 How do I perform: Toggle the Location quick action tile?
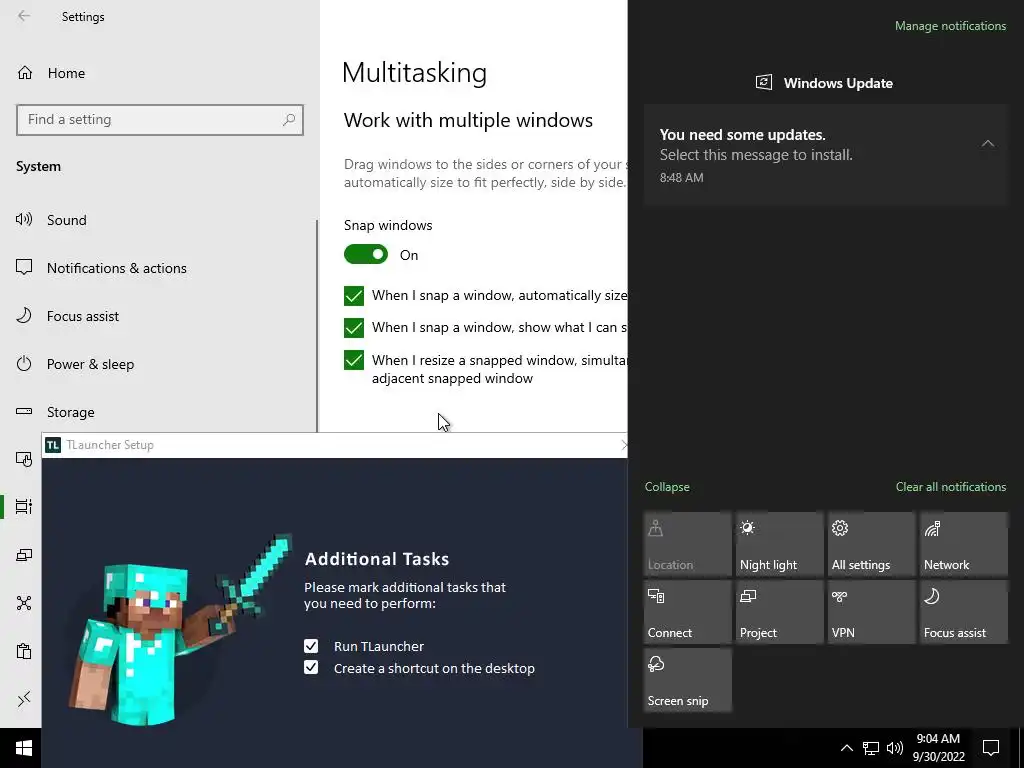[687, 544]
